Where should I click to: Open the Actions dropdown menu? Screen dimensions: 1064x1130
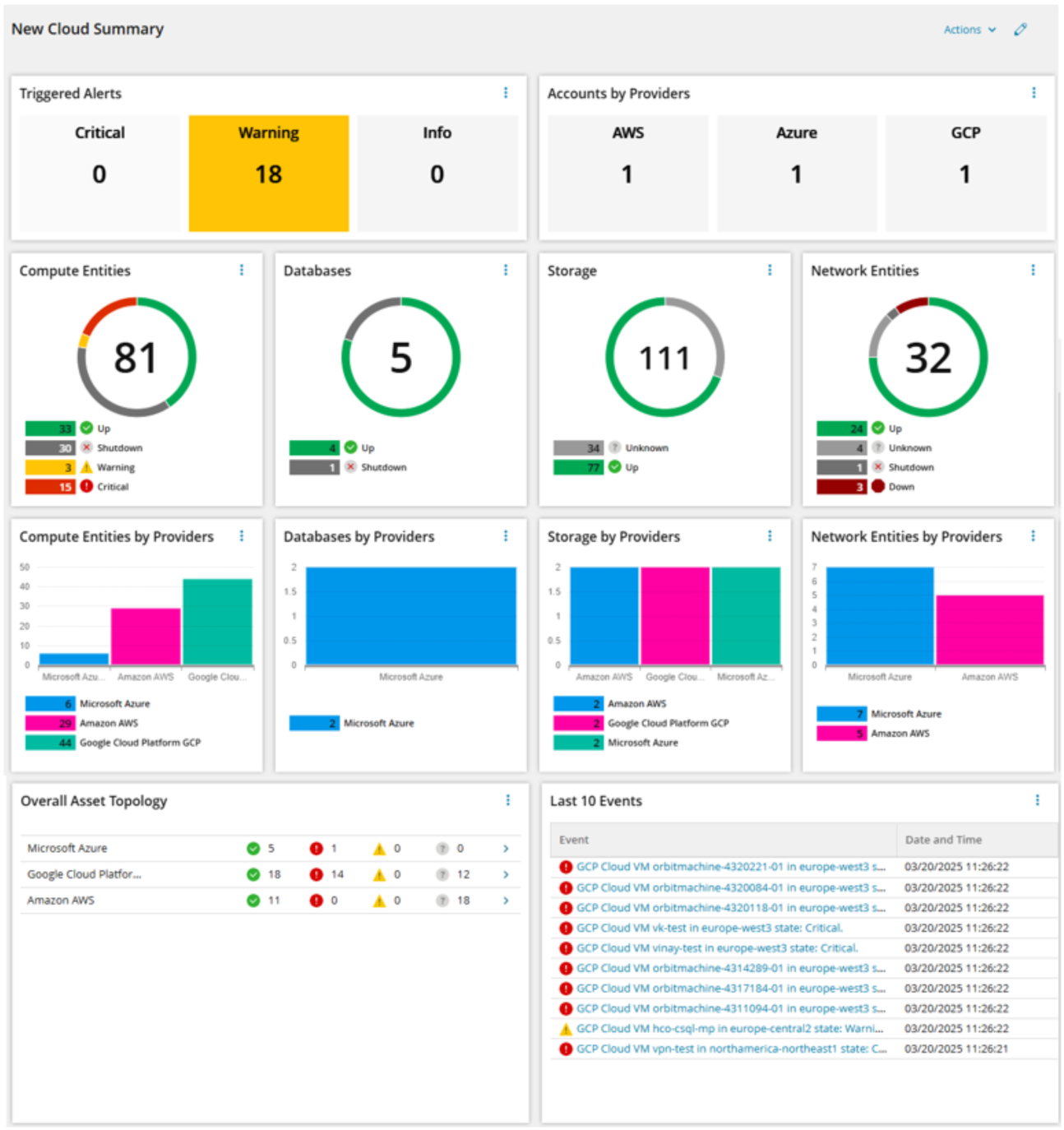tap(969, 30)
